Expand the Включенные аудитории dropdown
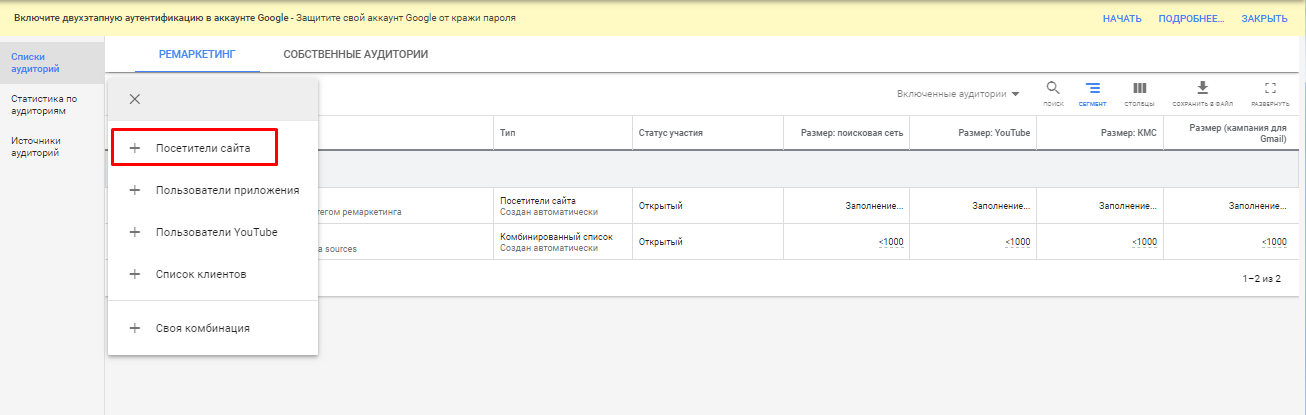The width and height of the screenshot is (1306, 415). [958, 94]
